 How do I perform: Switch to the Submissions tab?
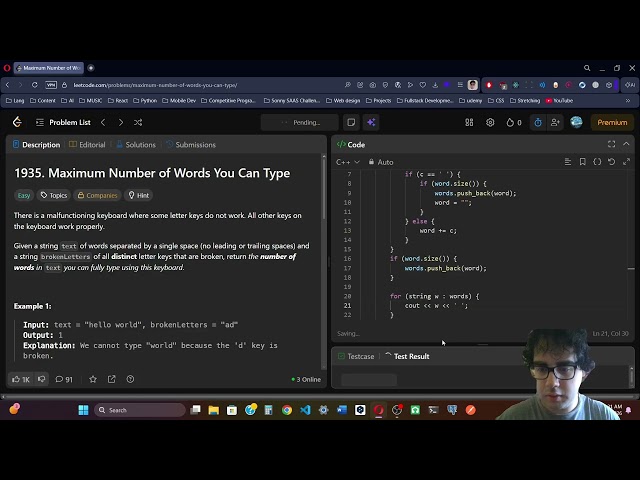191,144
